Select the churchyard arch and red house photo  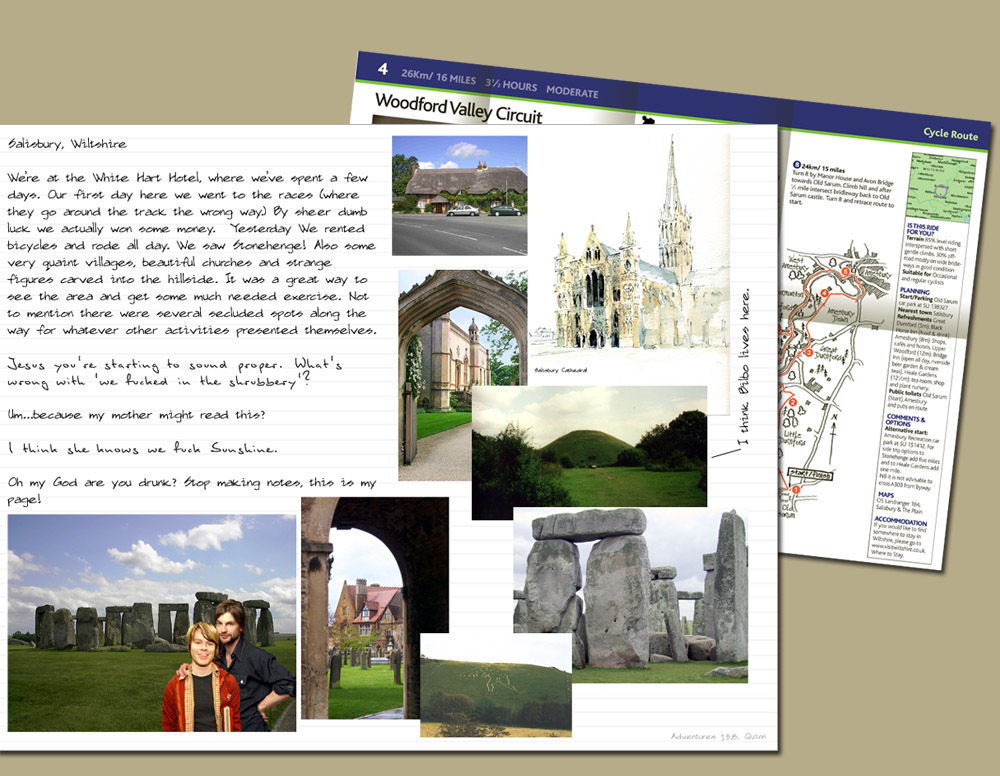coord(375,608)
